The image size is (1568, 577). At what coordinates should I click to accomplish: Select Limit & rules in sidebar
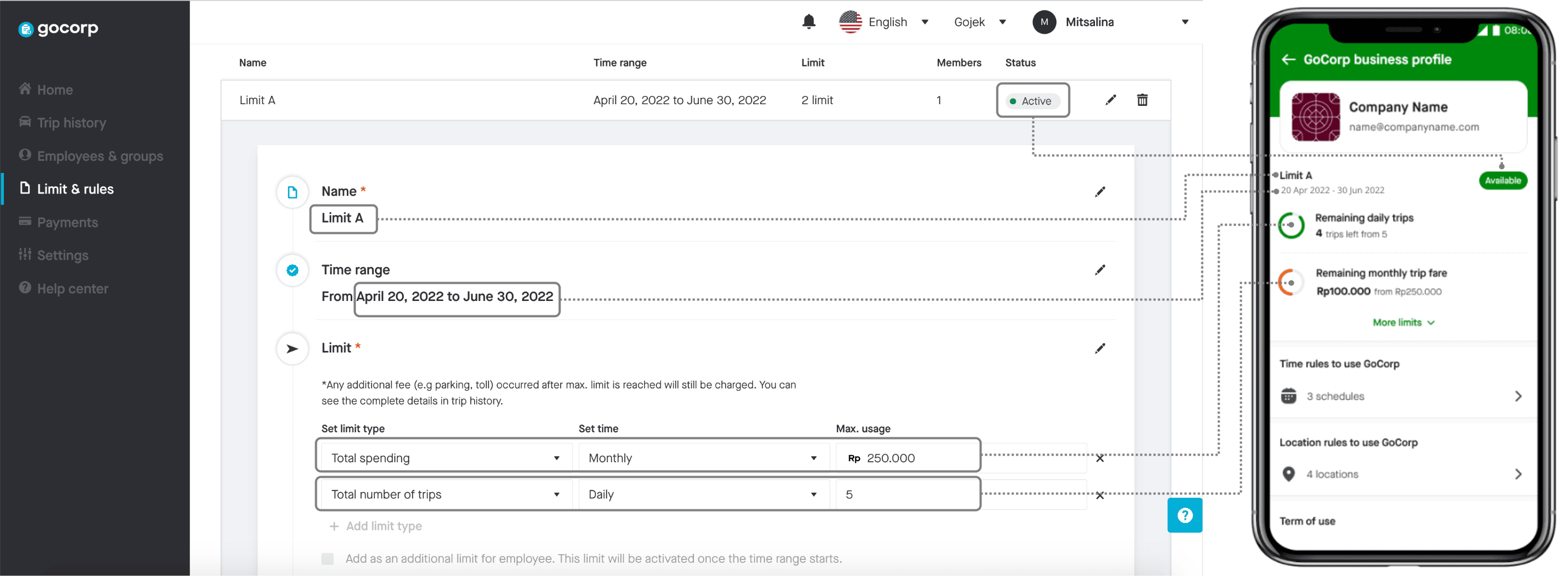67,189
